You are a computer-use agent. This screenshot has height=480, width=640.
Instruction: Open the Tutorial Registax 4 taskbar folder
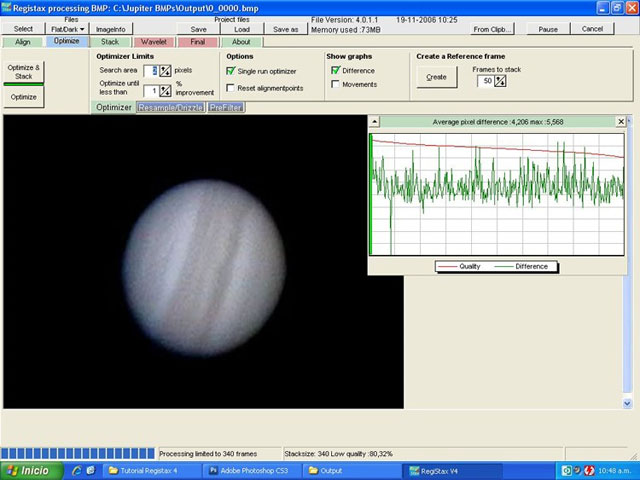150,470
